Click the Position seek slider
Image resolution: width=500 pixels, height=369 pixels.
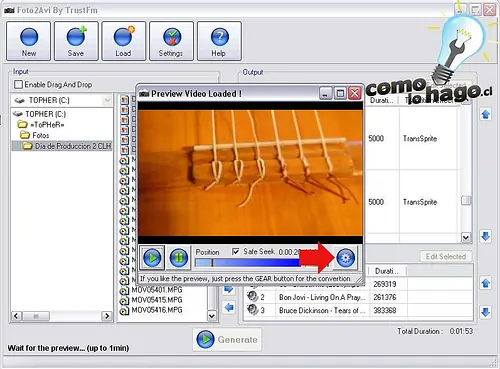247,263
